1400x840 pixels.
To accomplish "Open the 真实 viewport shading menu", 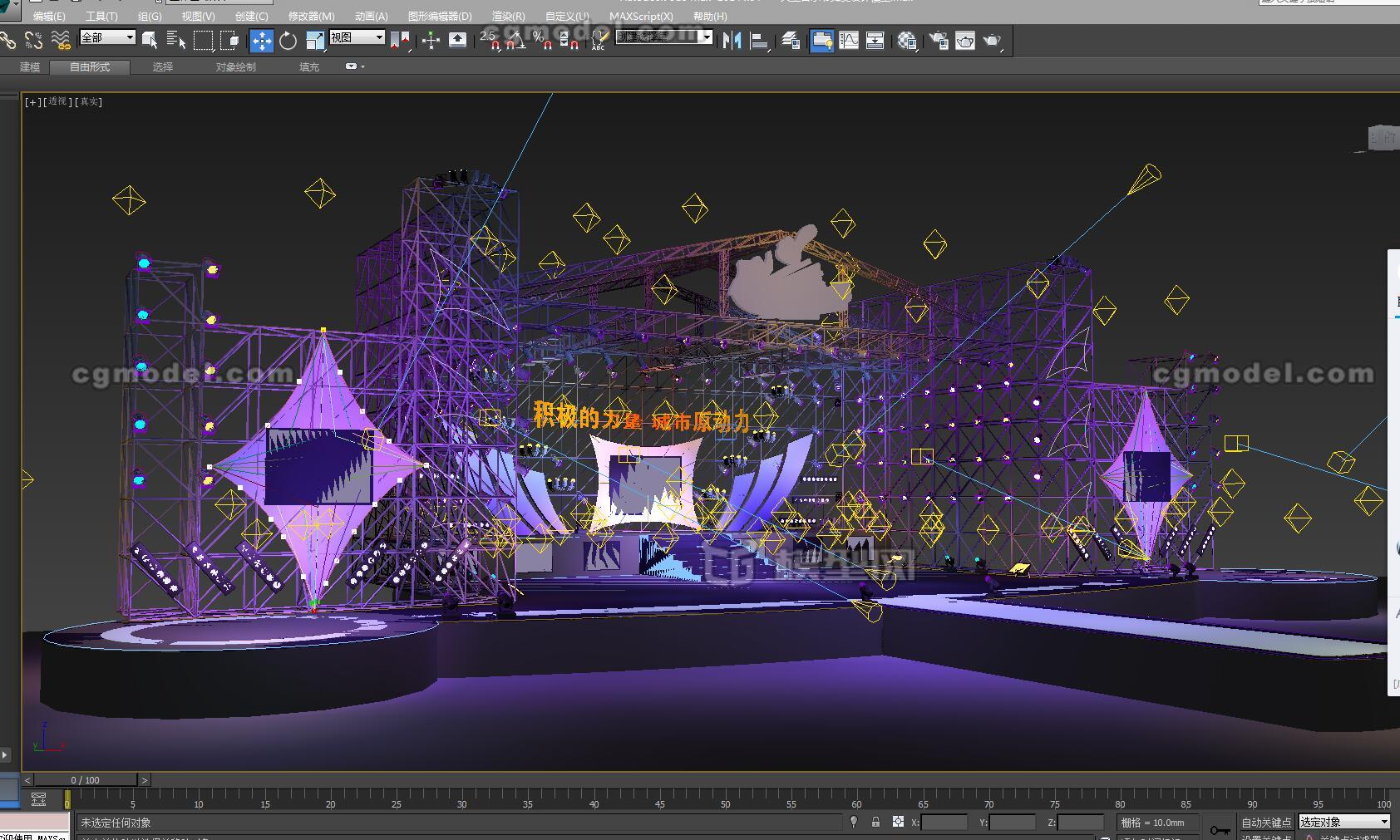I will tap(88, 101).
